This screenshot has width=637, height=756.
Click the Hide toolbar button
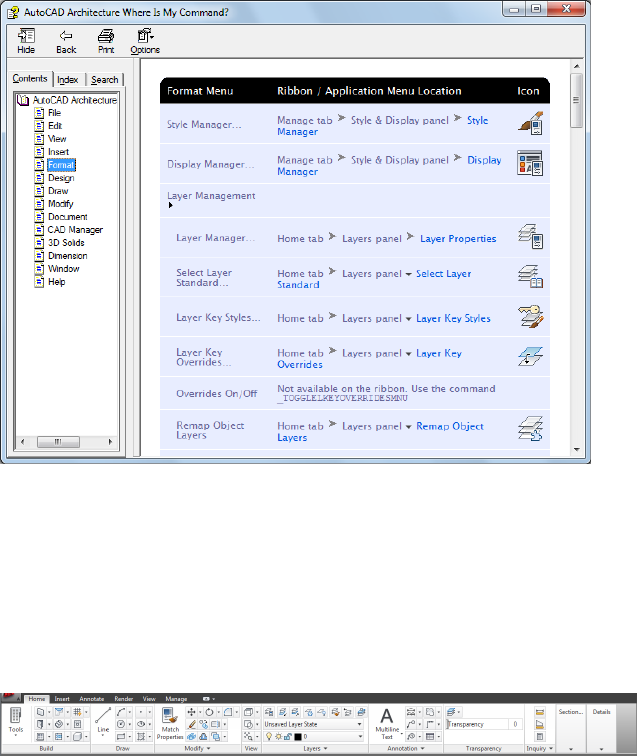coord(26,41)
